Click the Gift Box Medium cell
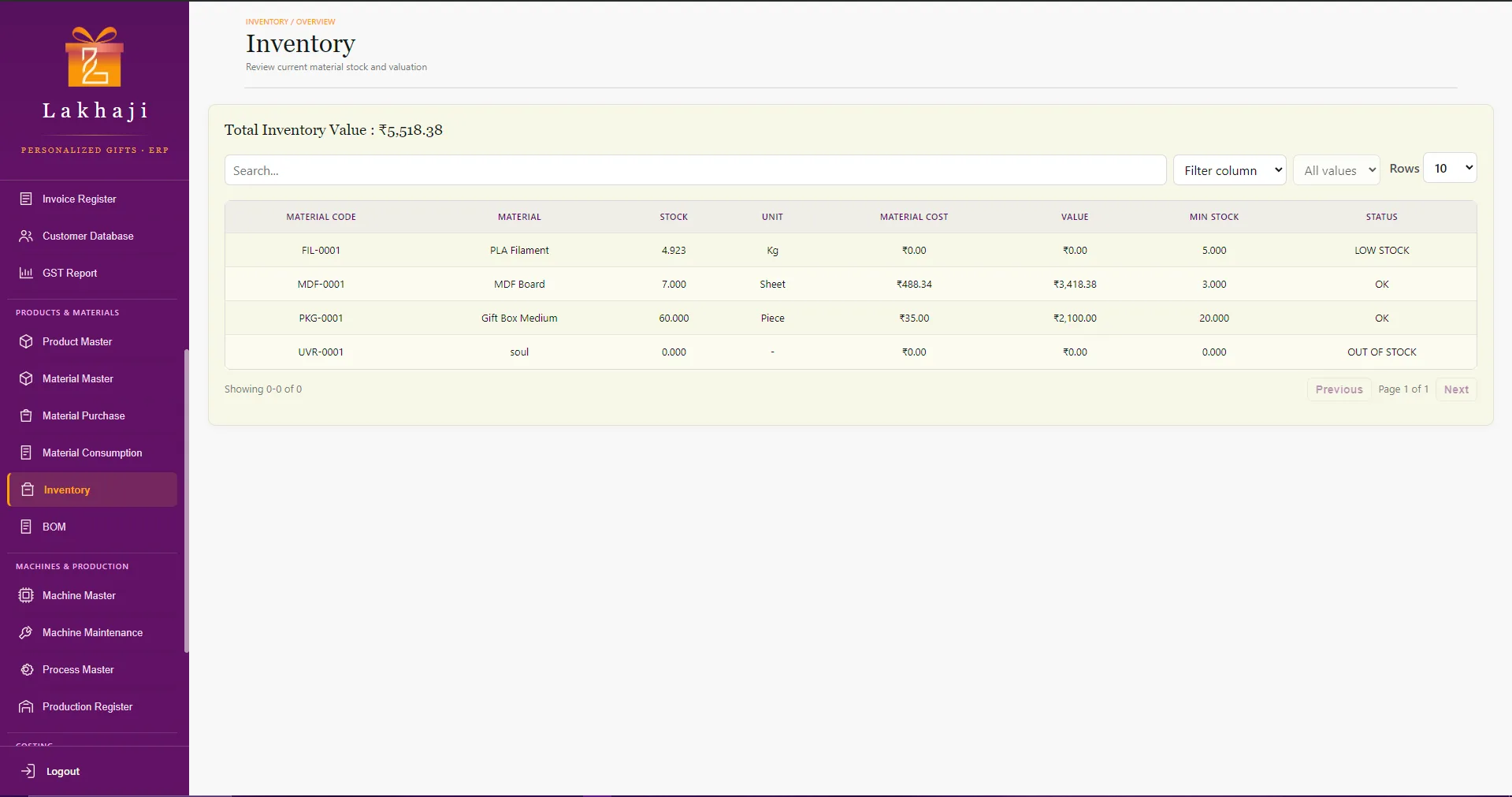The image size is (1512, 797). [x=519, y=318]
